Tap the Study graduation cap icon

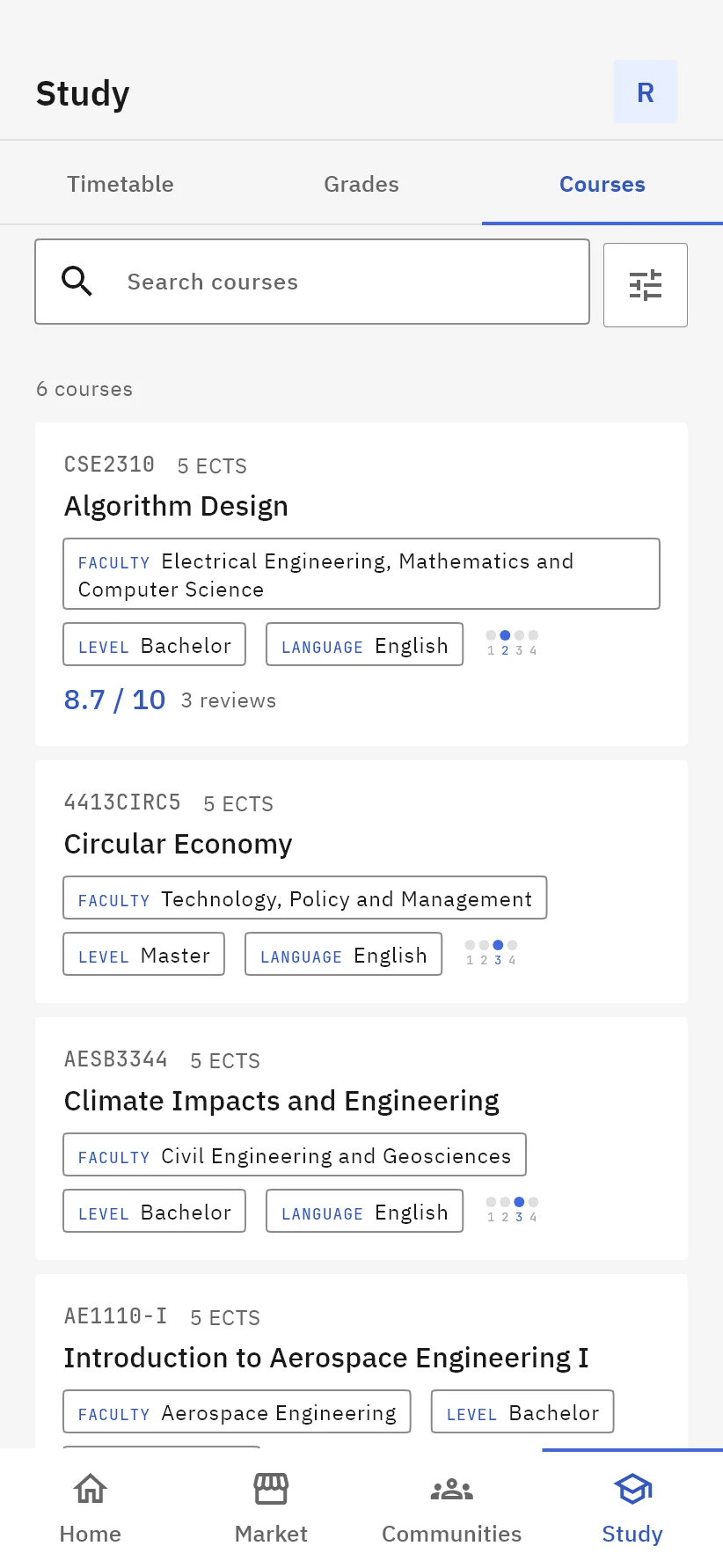pos(632,1489)
